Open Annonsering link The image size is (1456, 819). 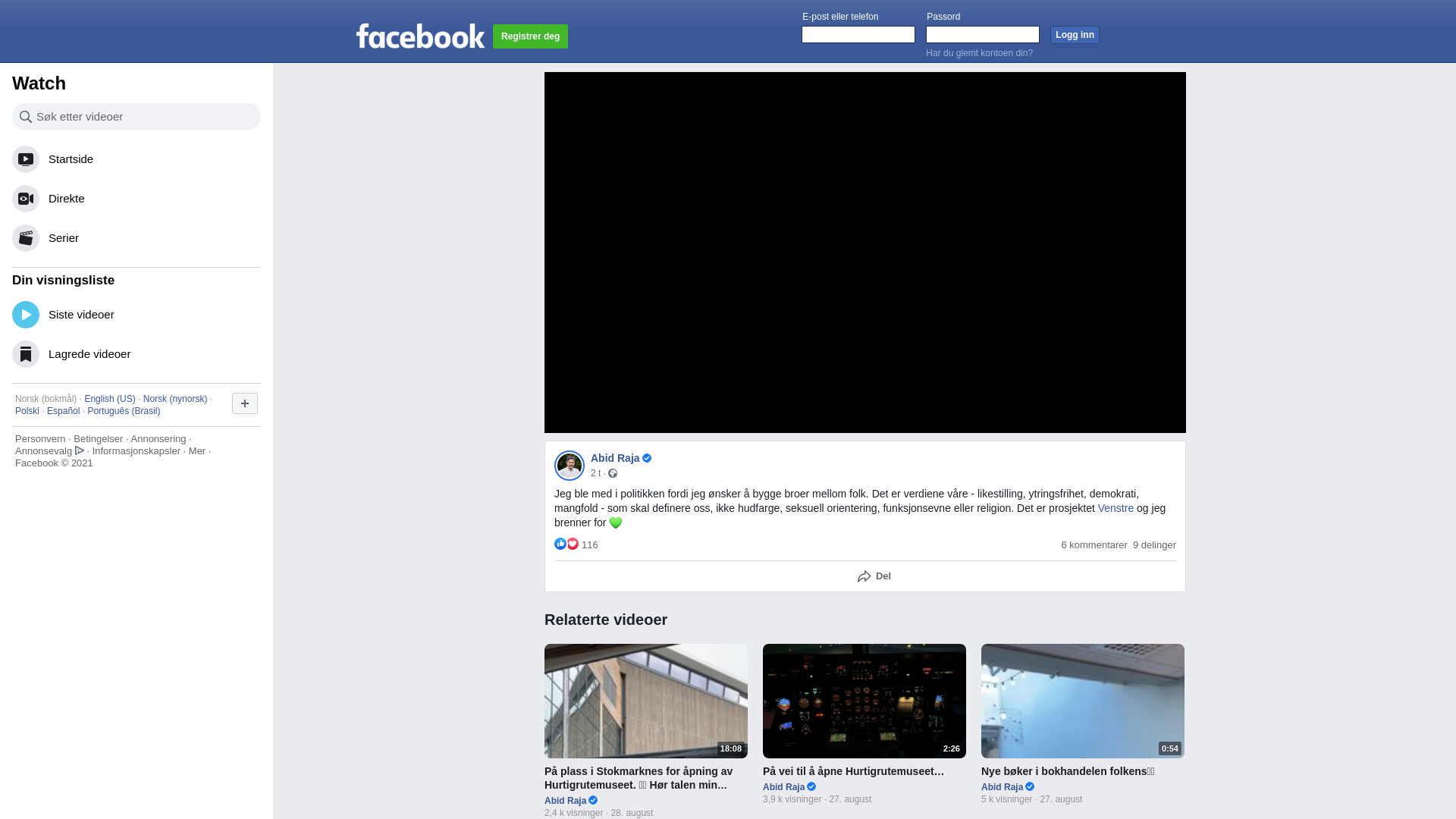[158, 439]
